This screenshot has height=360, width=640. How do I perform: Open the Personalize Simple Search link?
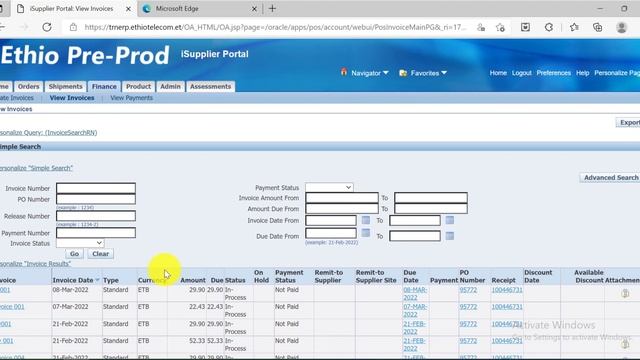(36, 168)
